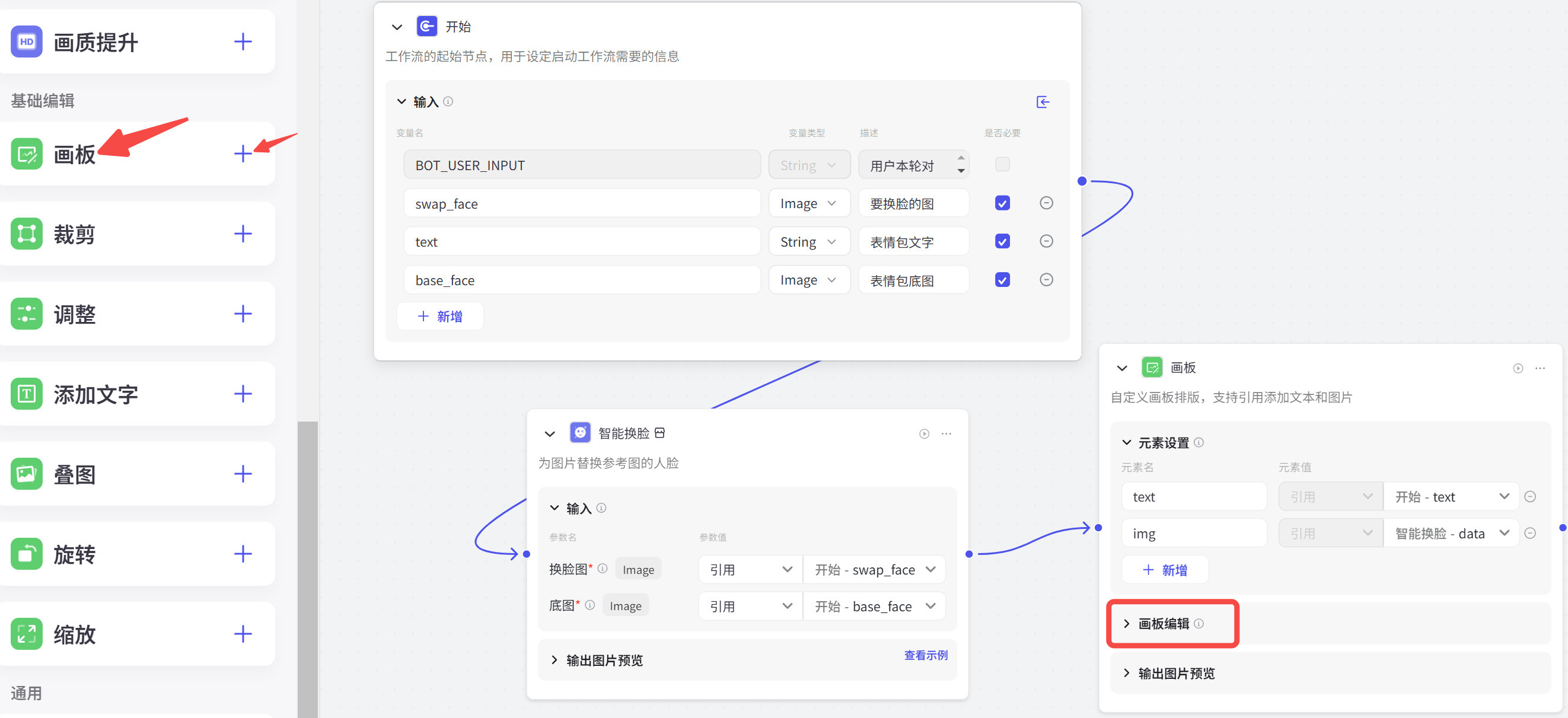Click the import icon in 输入 section
The height and width of the screenshot is (718, 1568).
coord(1043,102)
